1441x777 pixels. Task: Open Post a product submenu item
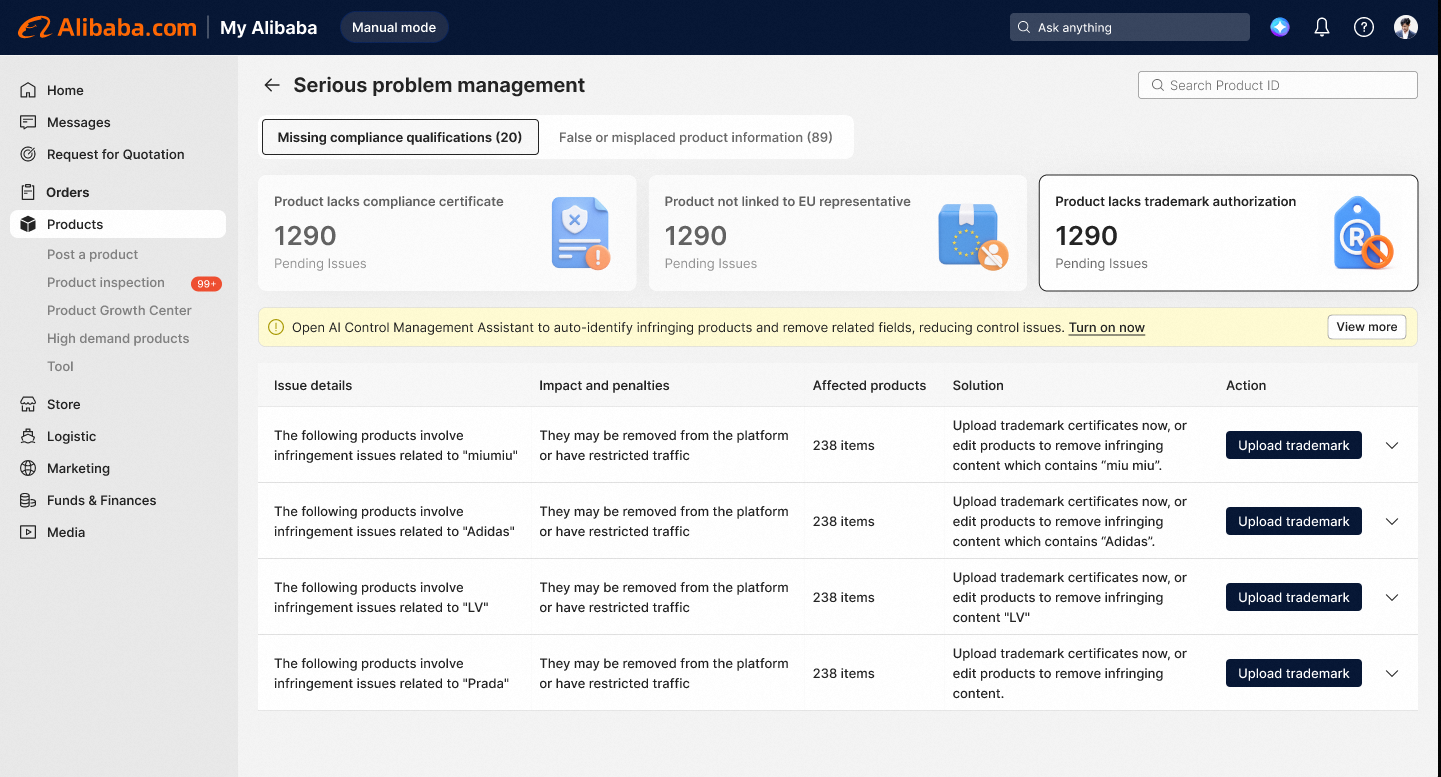(x=93, y=254)
